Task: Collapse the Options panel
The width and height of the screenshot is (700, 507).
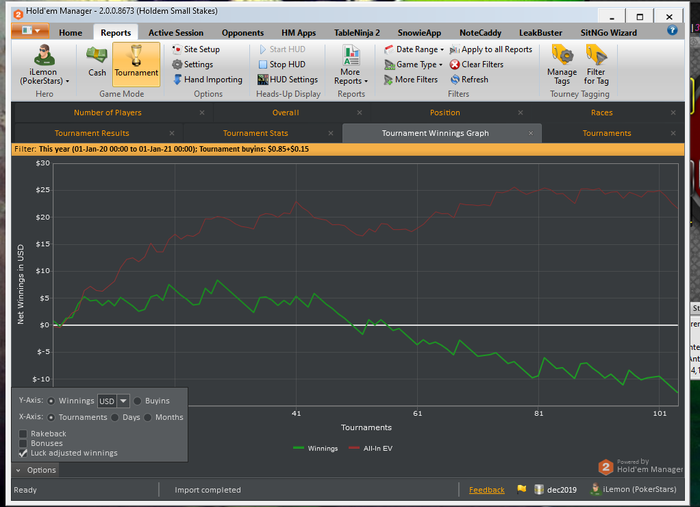Action: [36, 470]
